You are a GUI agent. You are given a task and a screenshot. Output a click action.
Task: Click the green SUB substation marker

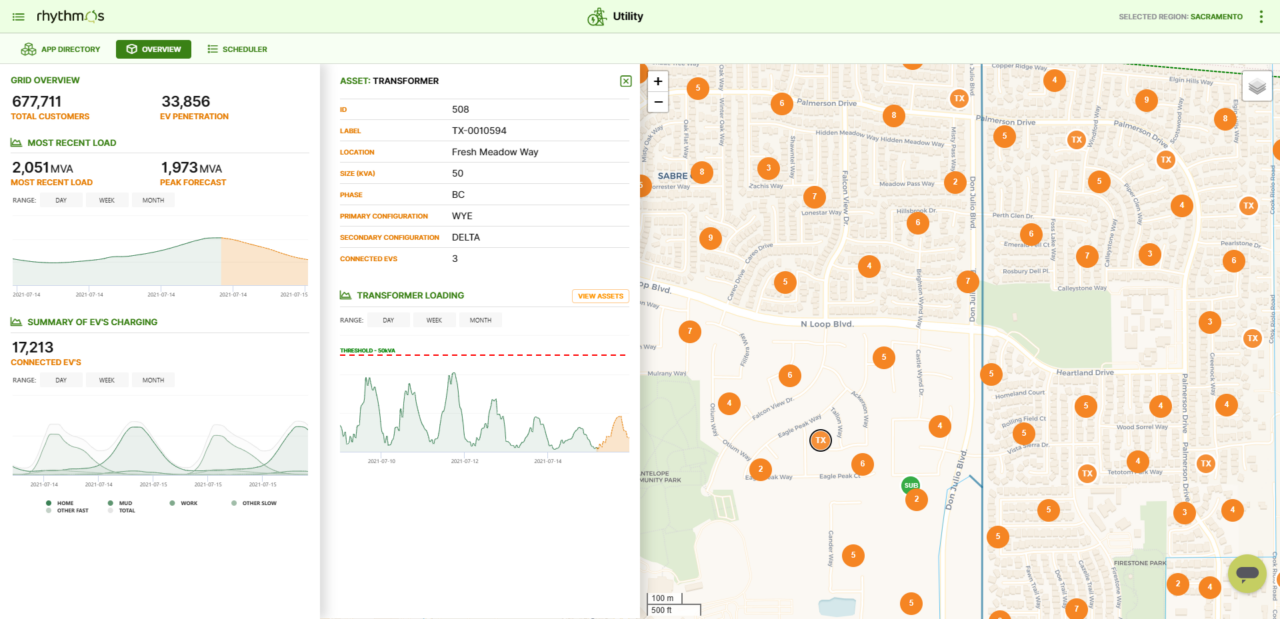click(910, 485)
